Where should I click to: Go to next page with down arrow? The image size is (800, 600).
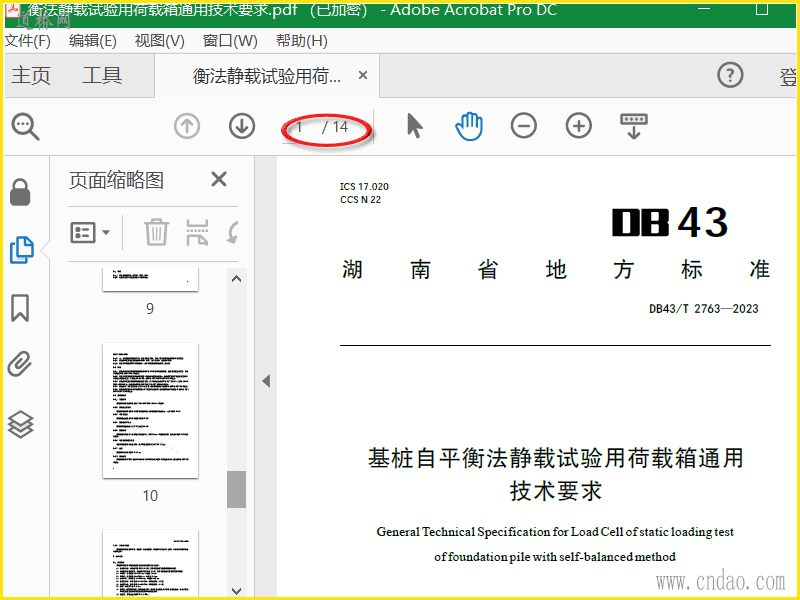(x=242, y=126)
